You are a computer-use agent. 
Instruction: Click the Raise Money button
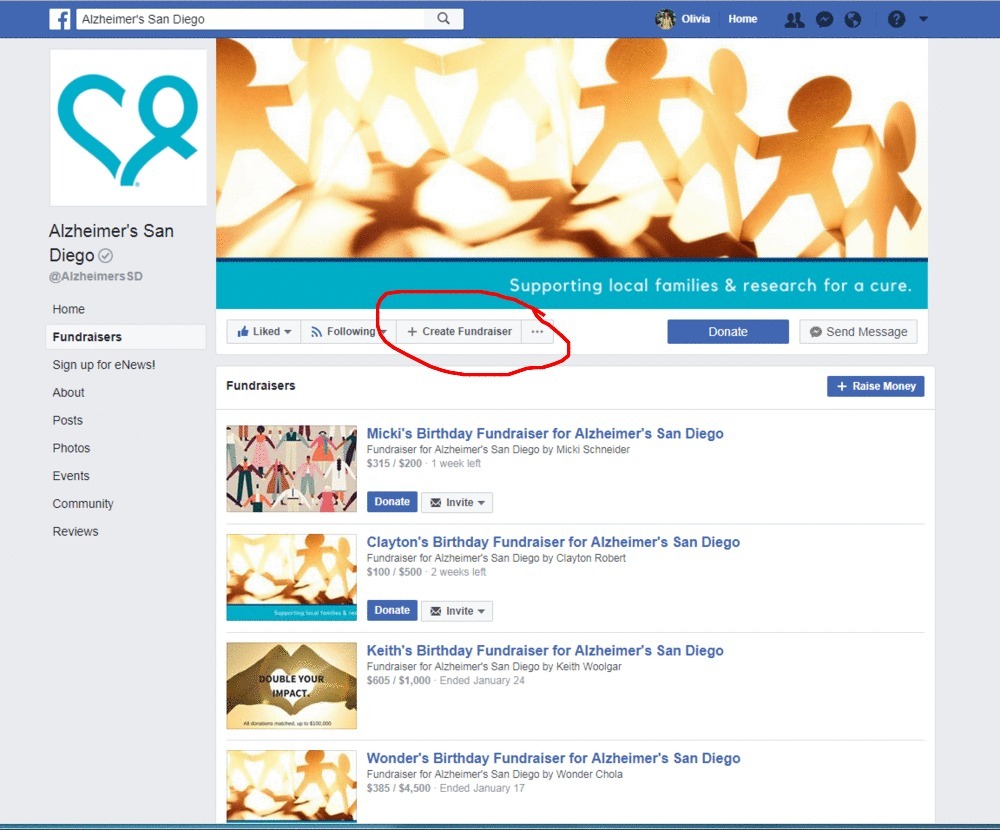(875, 386)
